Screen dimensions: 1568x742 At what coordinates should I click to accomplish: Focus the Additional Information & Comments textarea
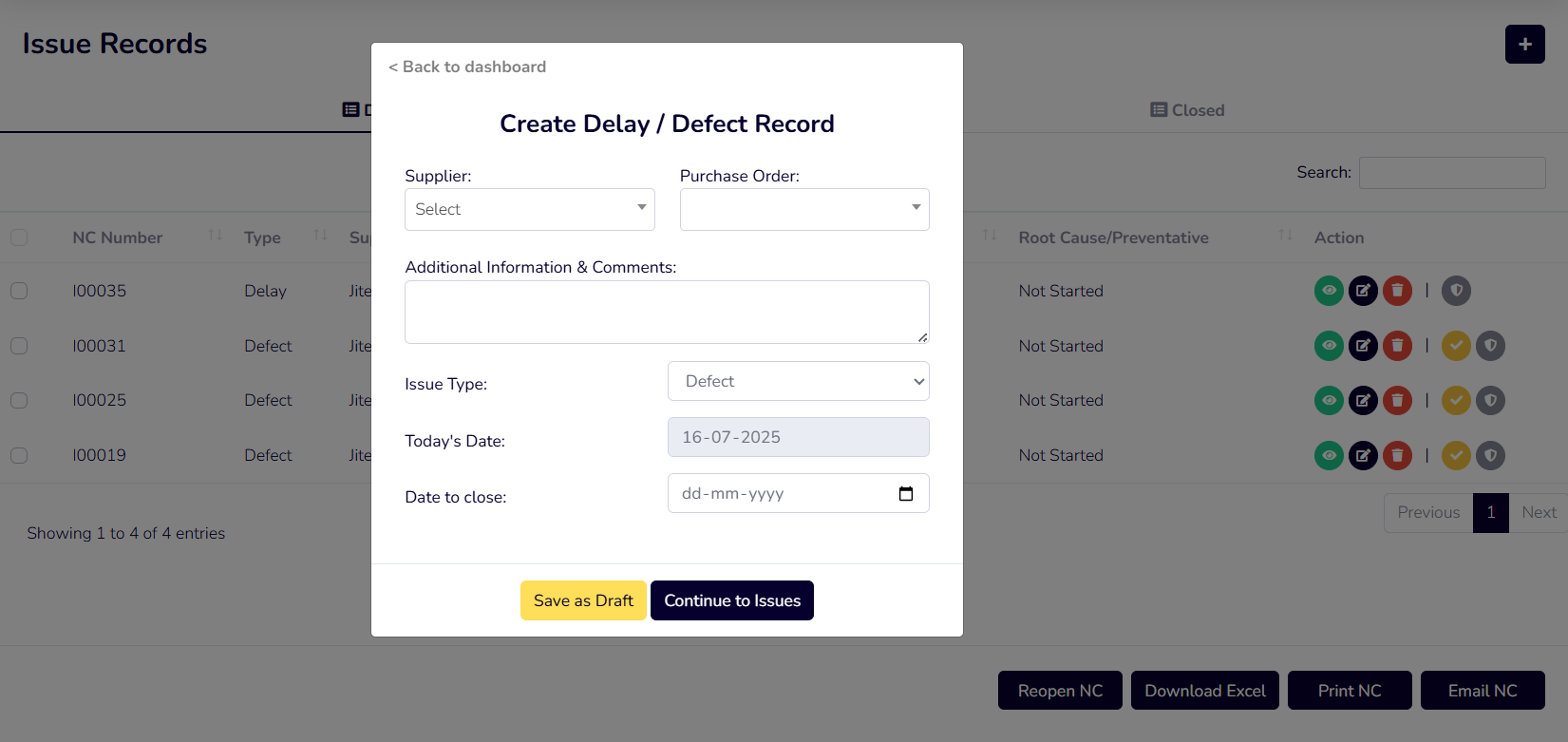tap(667, 312)
